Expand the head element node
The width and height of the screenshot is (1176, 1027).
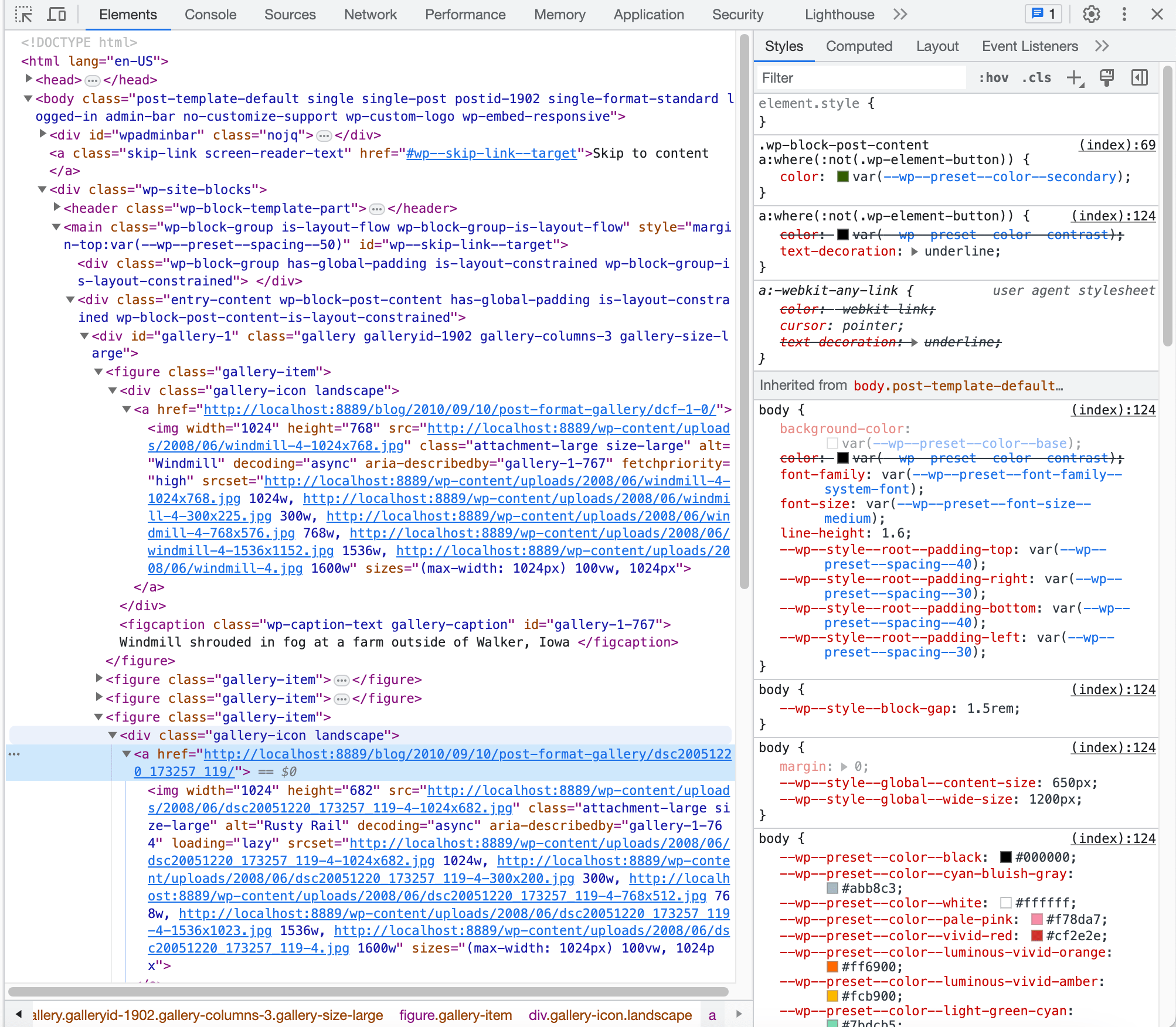[28, 79]
